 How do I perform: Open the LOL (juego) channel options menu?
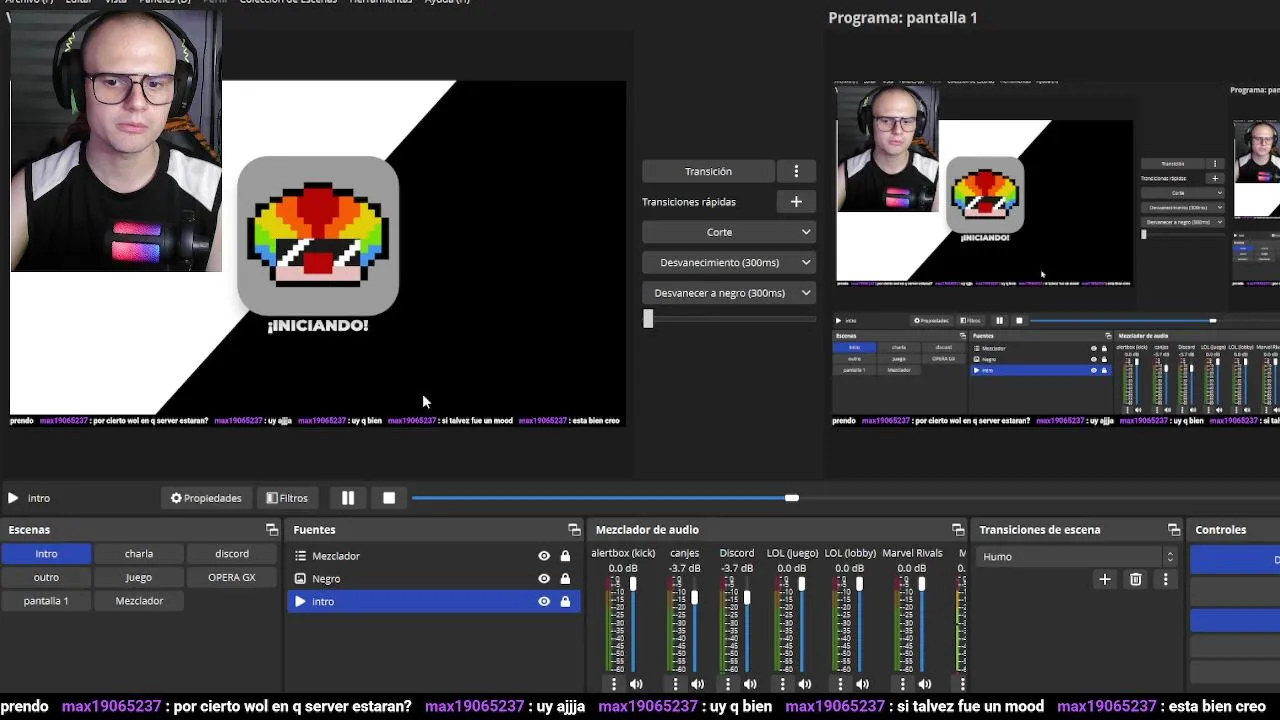(783, 684)
